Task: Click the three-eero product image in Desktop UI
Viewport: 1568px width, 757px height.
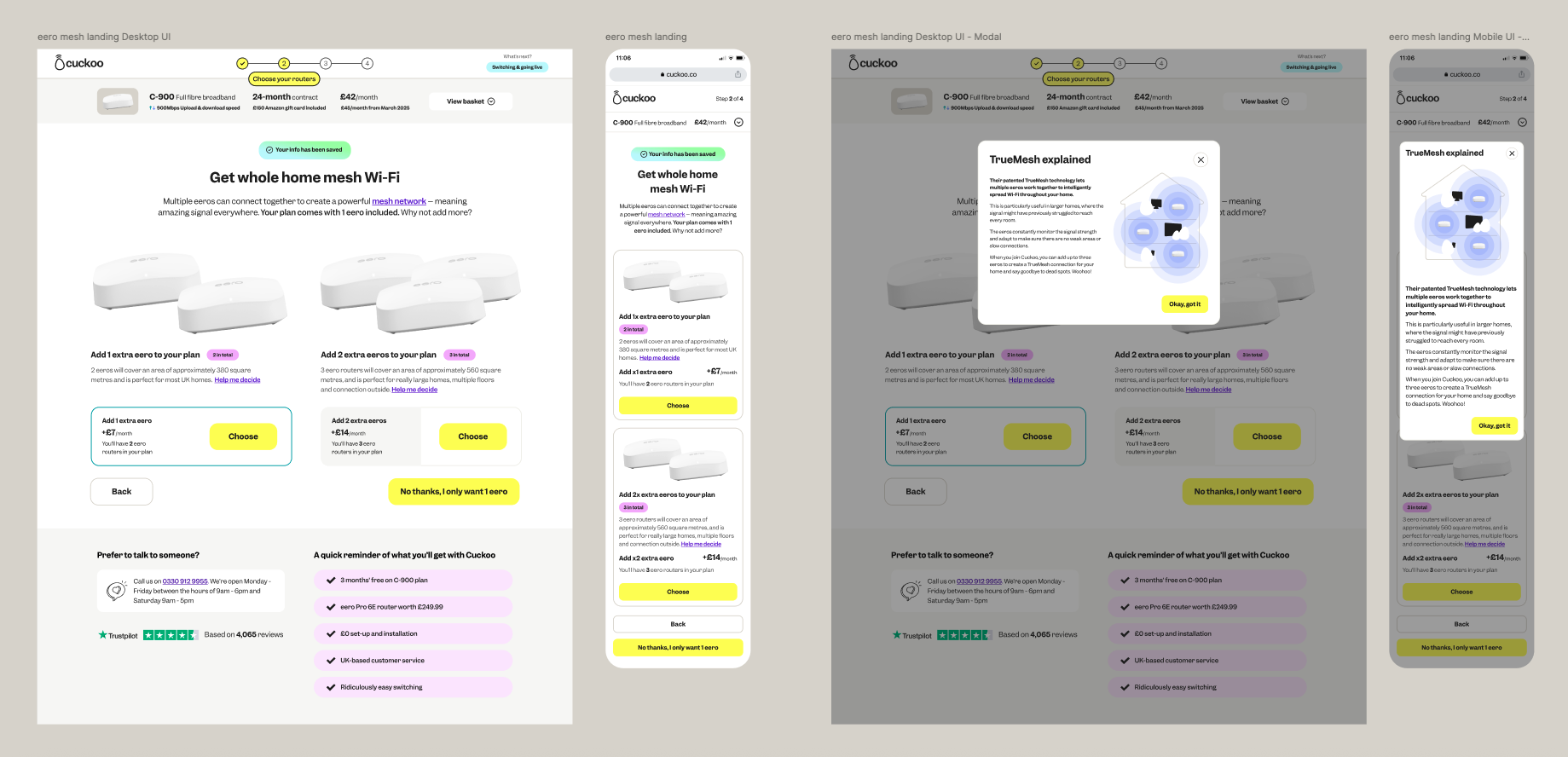Action: tap(420, 292)
